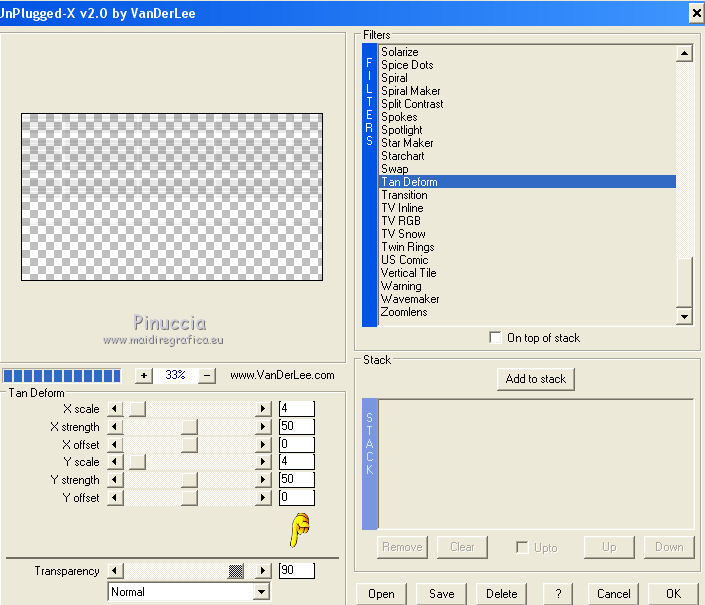Choose the TV Snow filter
Image resolution: width=705 pixels, height=605 pixels.
click(403, 234)
